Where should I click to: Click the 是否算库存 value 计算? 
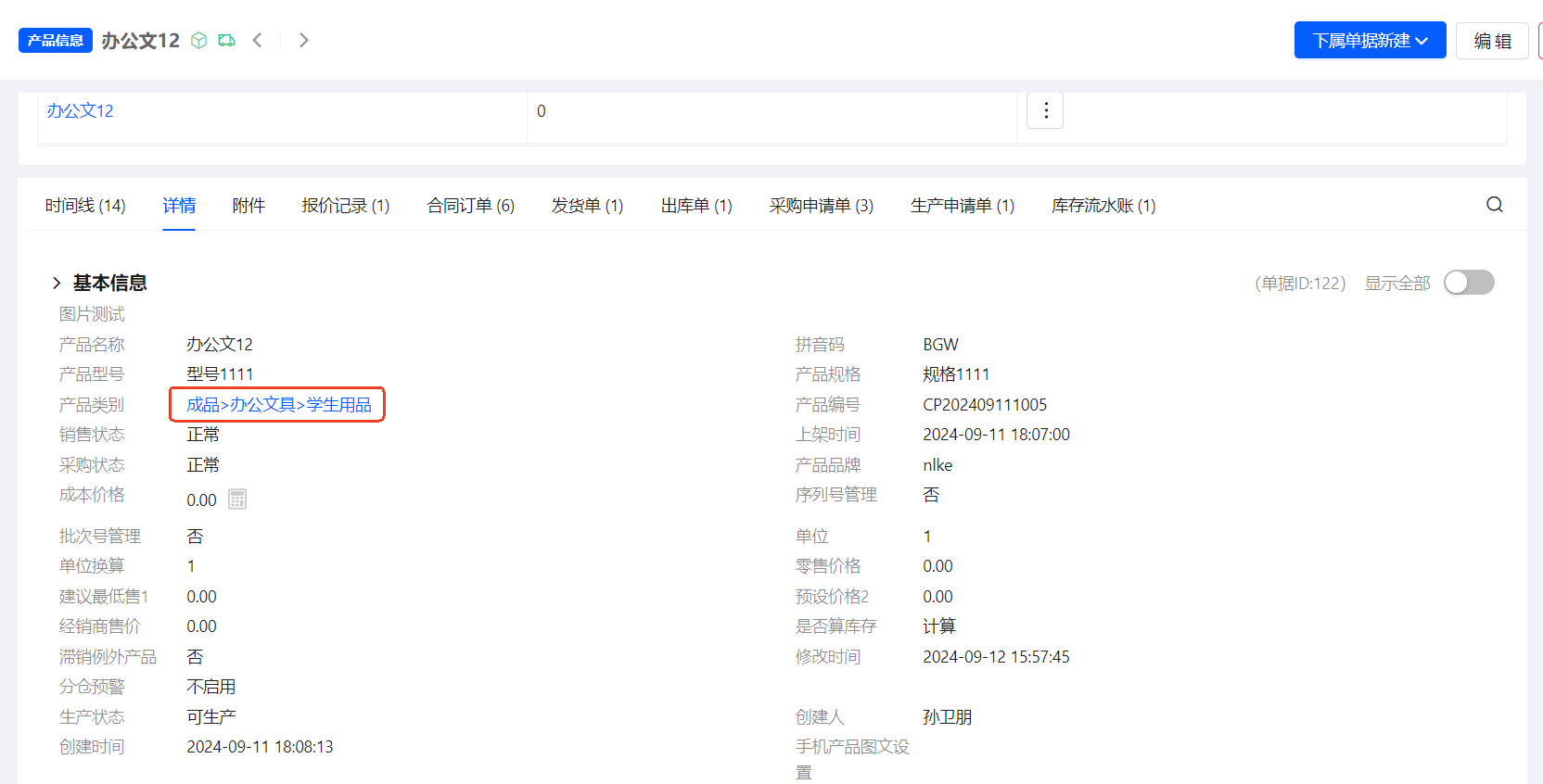click(939, 626)
